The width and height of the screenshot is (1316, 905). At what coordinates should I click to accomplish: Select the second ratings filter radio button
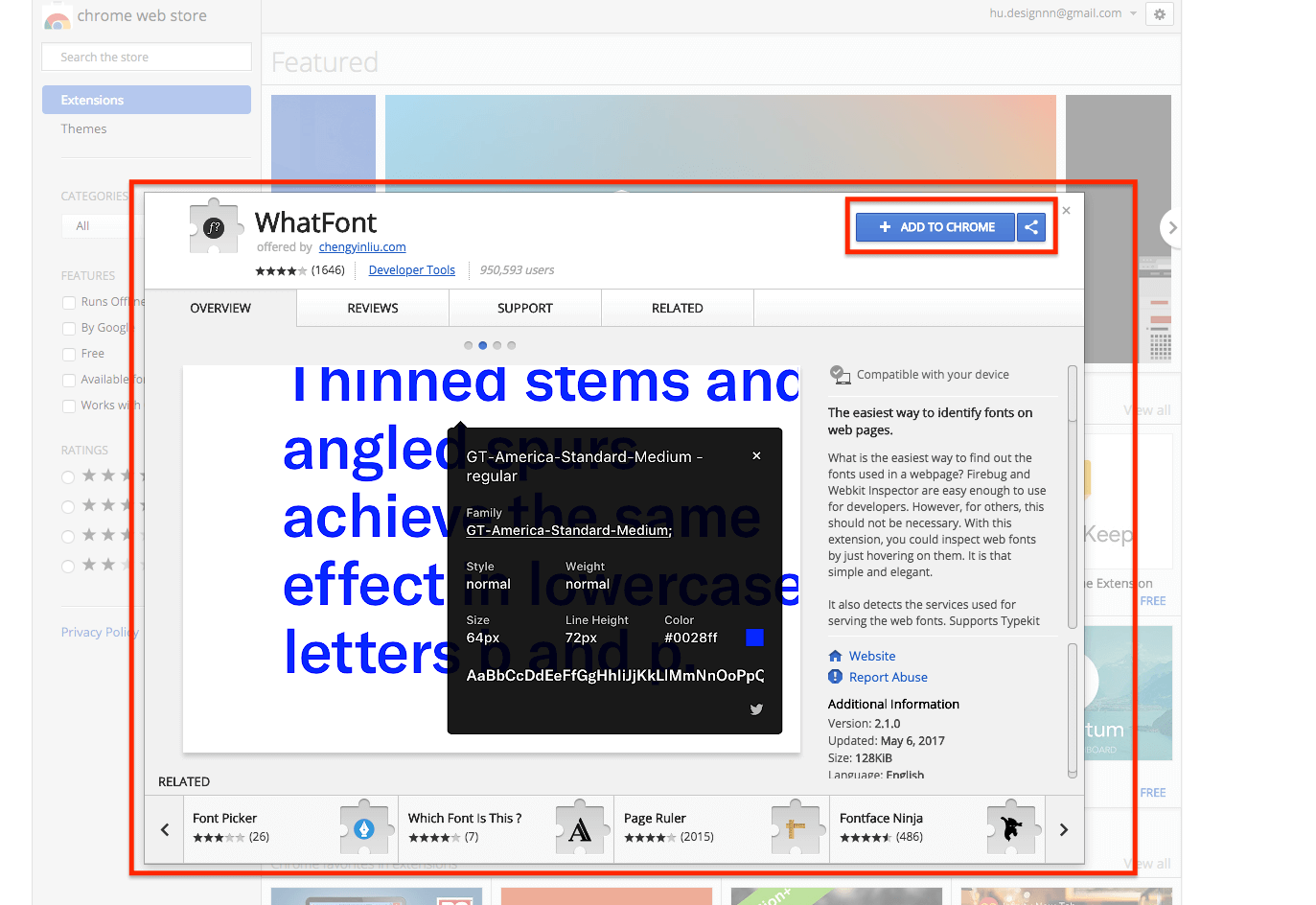coord(68,506)
